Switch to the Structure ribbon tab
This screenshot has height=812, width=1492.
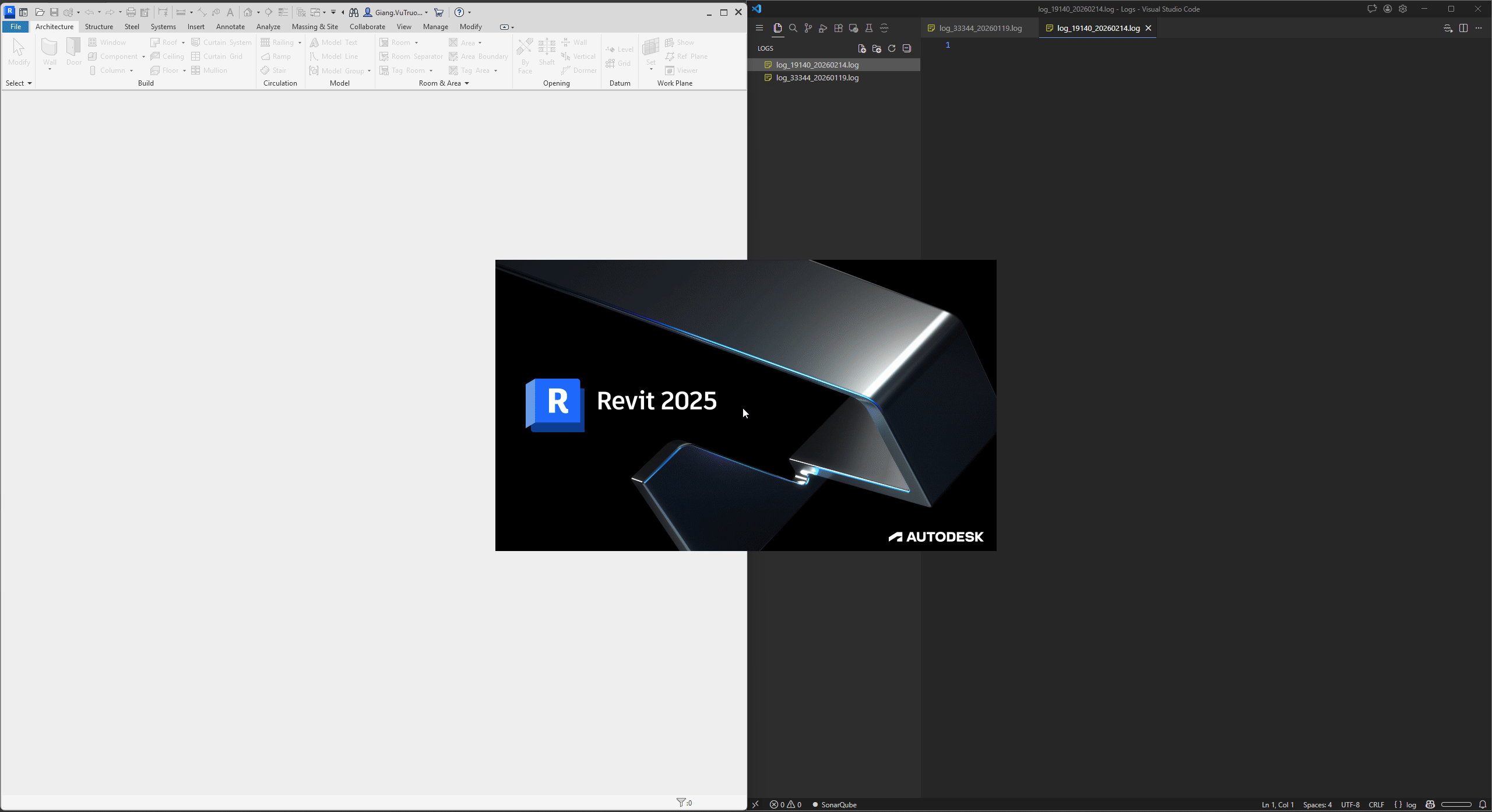click(99, 27)
